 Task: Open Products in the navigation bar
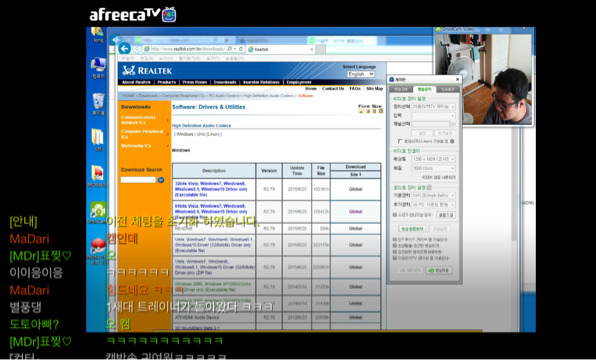[x=167, y=82]
